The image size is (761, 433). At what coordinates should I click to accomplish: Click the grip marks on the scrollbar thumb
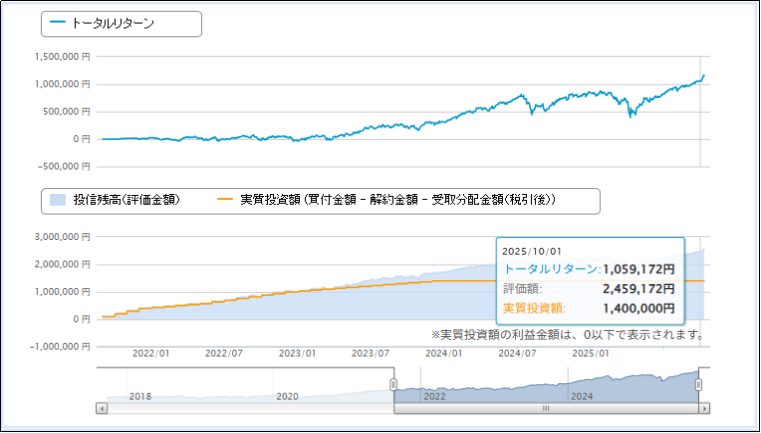(546, 408)
